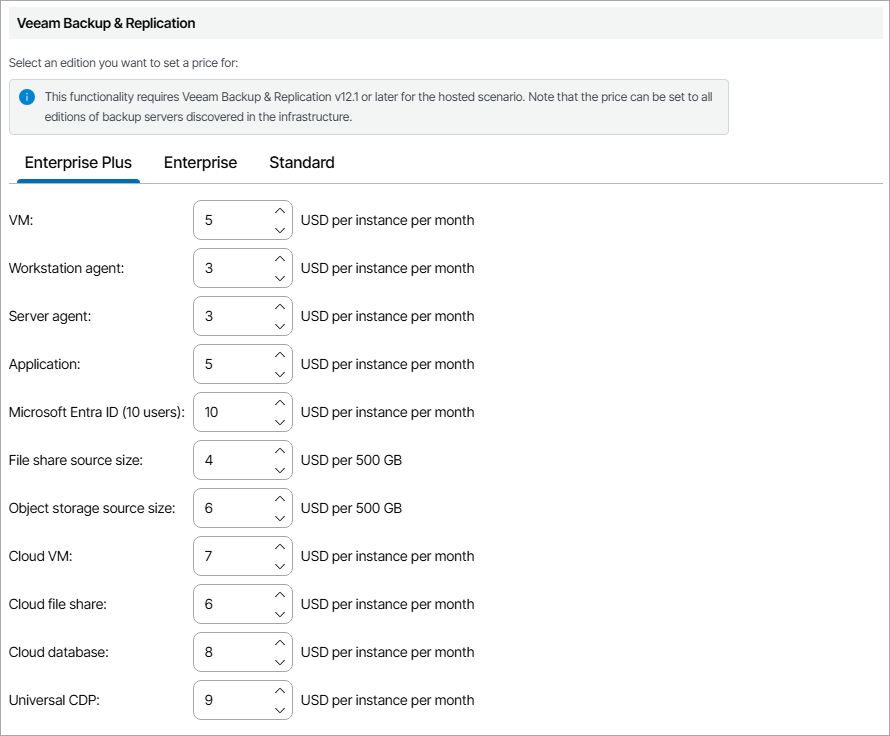Decrease Server agent price using down arrow

(280, 326)
